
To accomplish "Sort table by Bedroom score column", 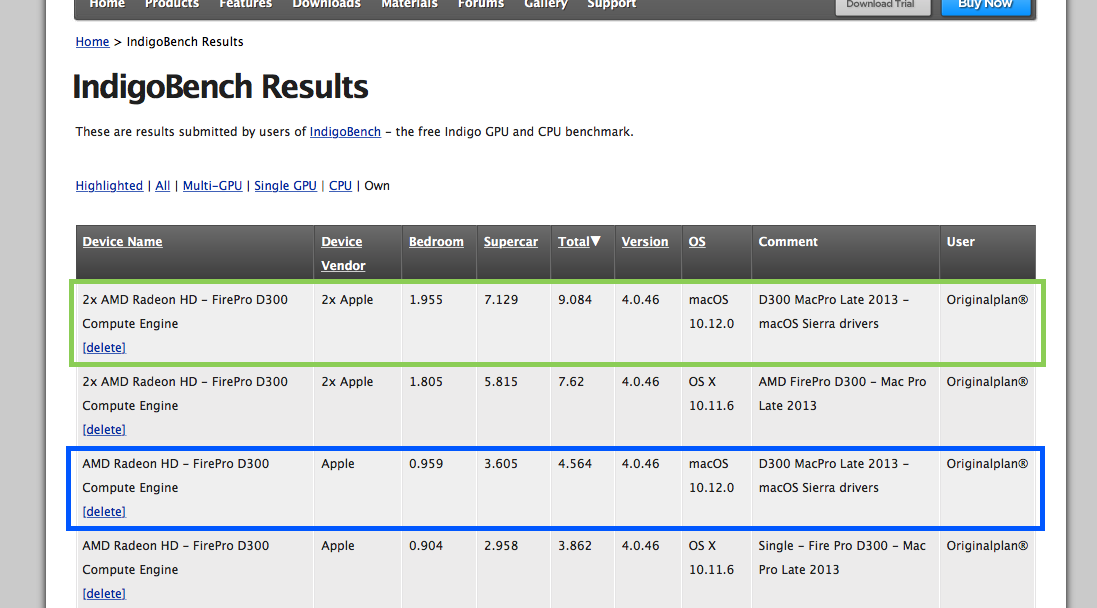I will [x=437, y=241].
